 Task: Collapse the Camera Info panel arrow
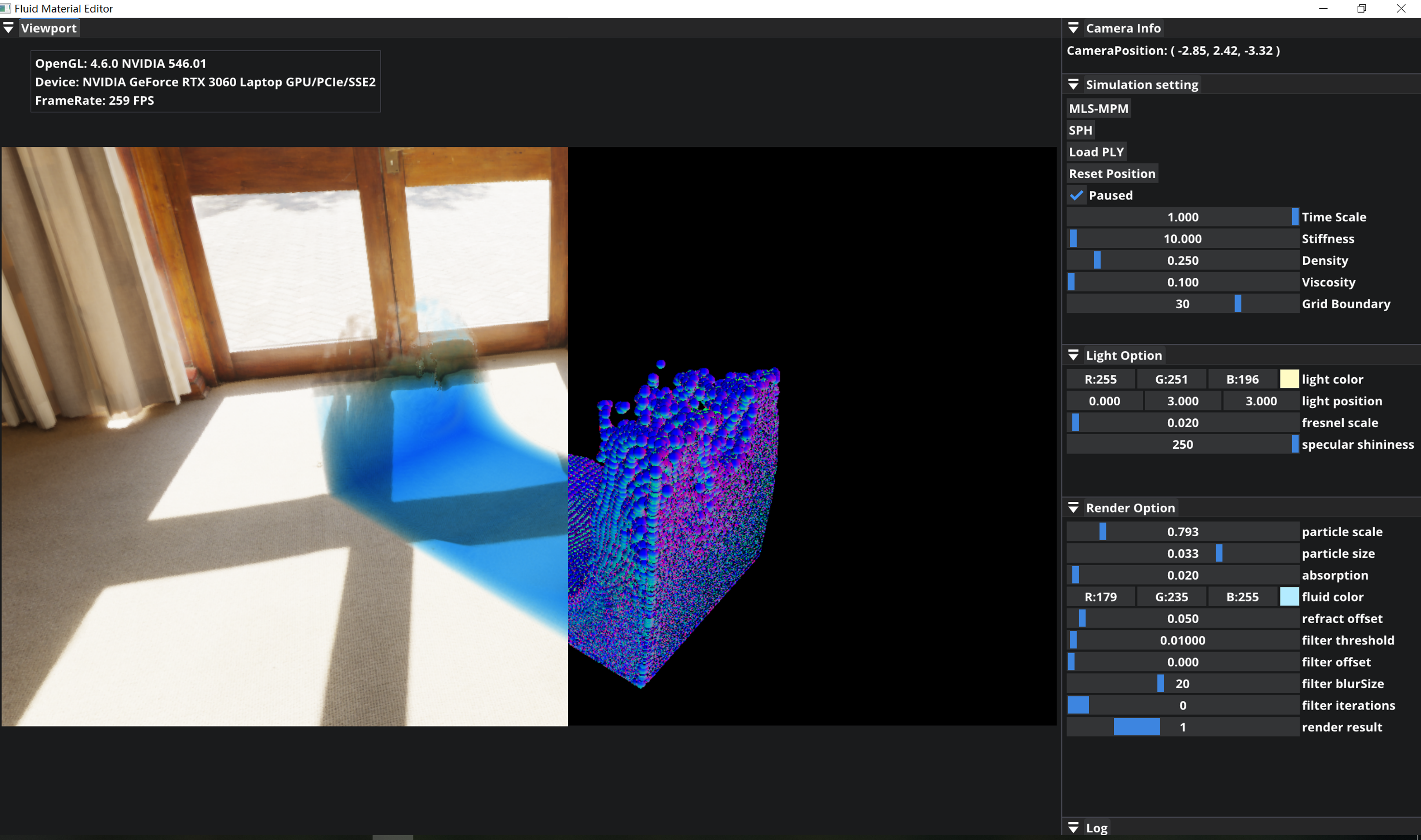[1073, 28]
